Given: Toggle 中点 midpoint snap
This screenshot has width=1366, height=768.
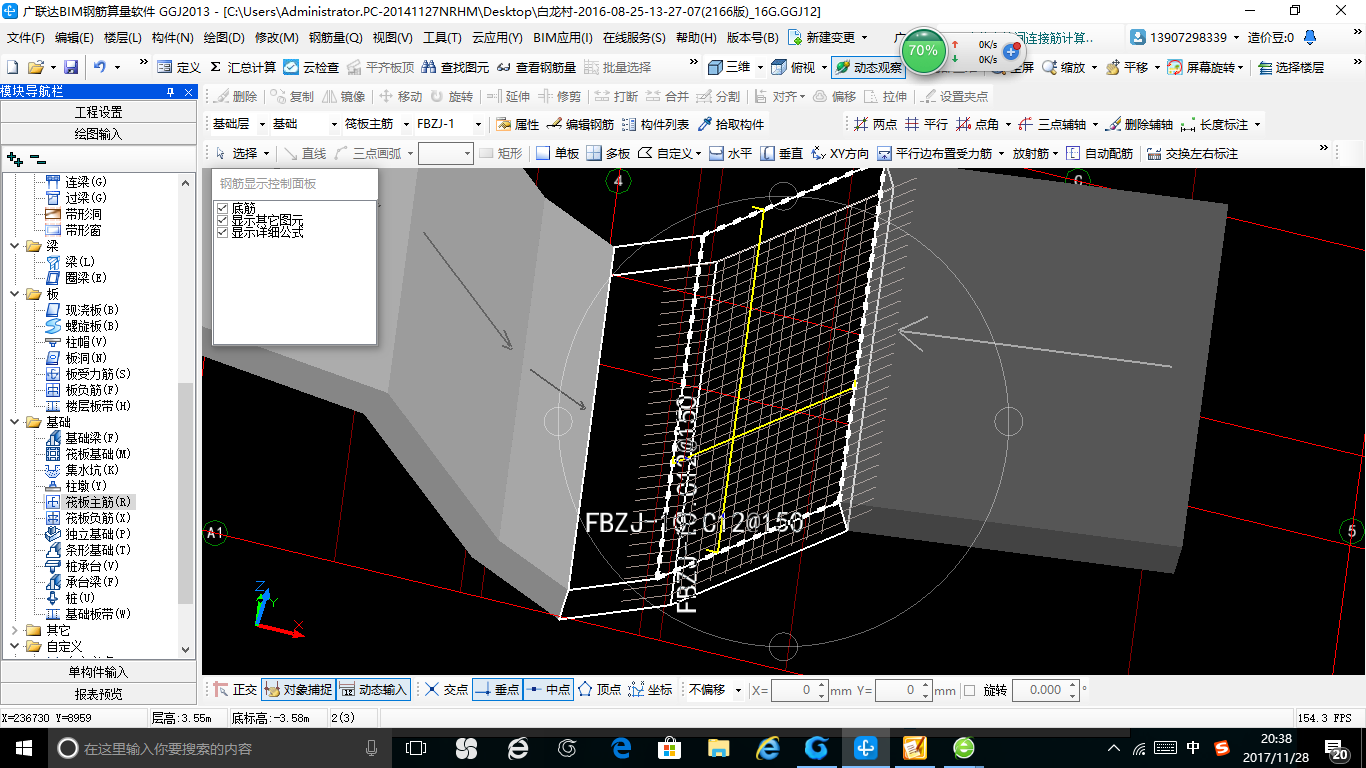Looking at the screenshot, I should (x=547, y=689).
